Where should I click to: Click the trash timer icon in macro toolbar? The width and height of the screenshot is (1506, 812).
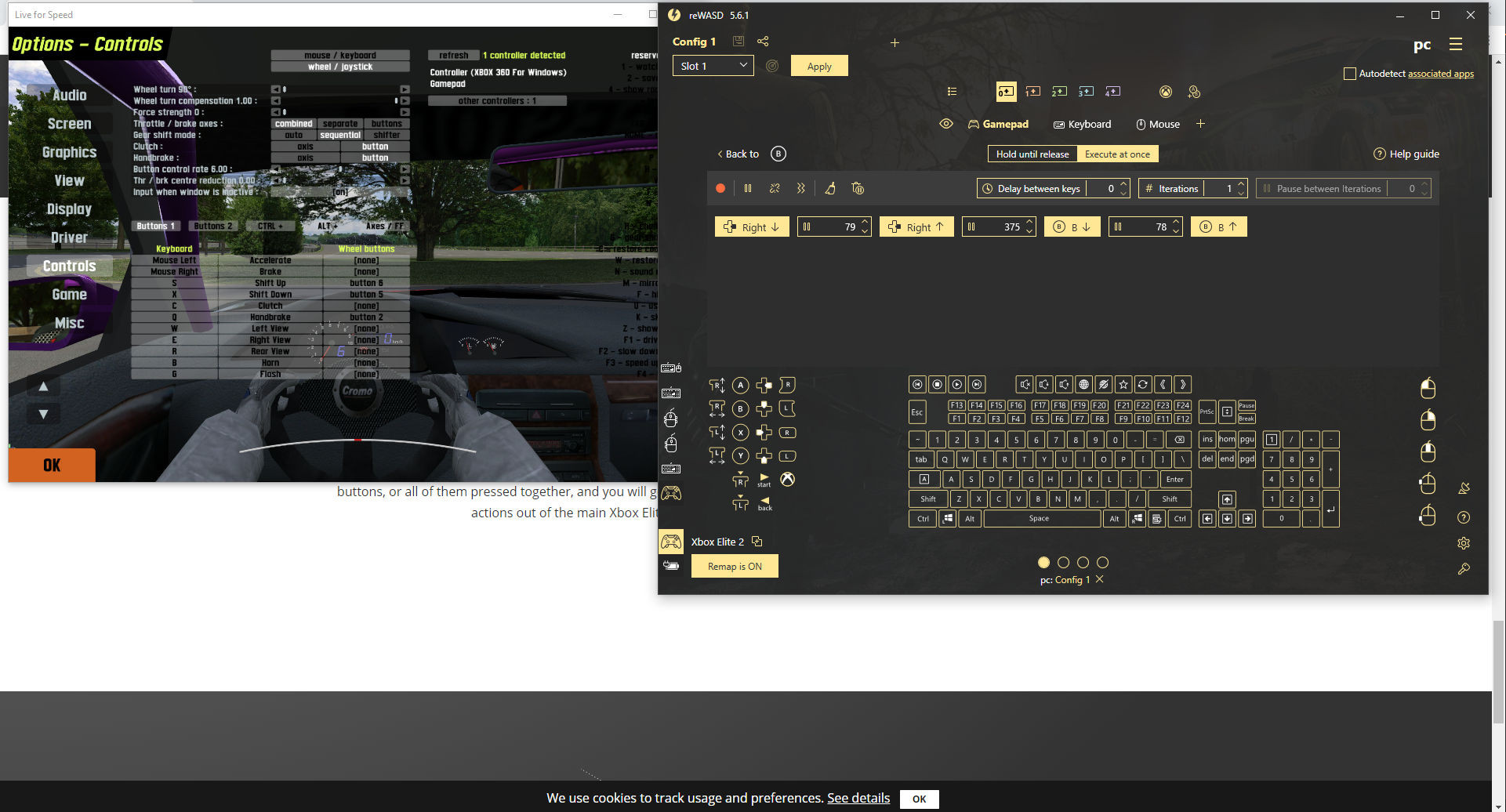(858, 188)
